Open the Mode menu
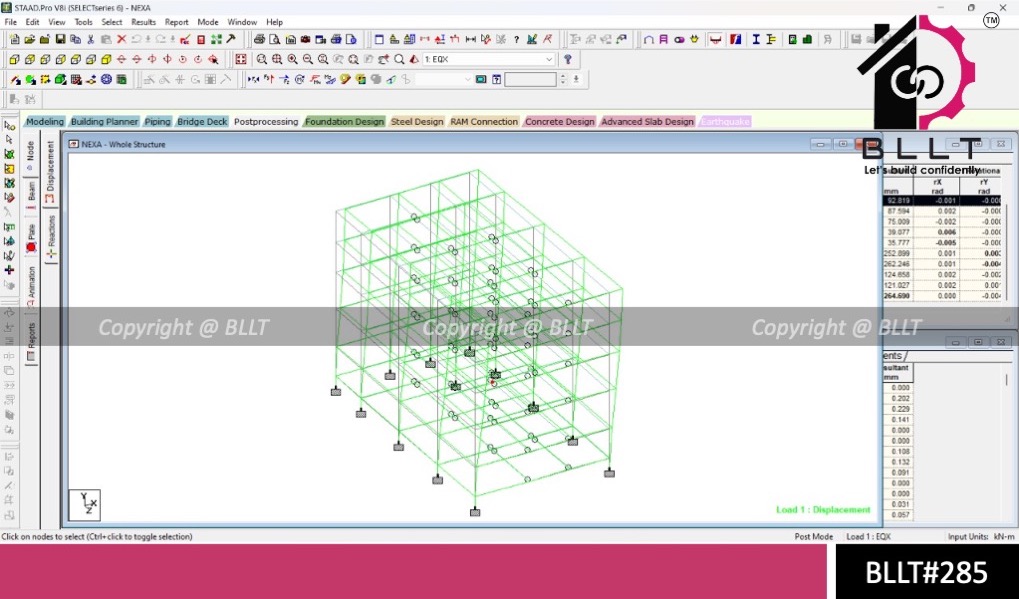Viewport: 1019px width, 599px height. pyautogui.click(x=208, y=21)
